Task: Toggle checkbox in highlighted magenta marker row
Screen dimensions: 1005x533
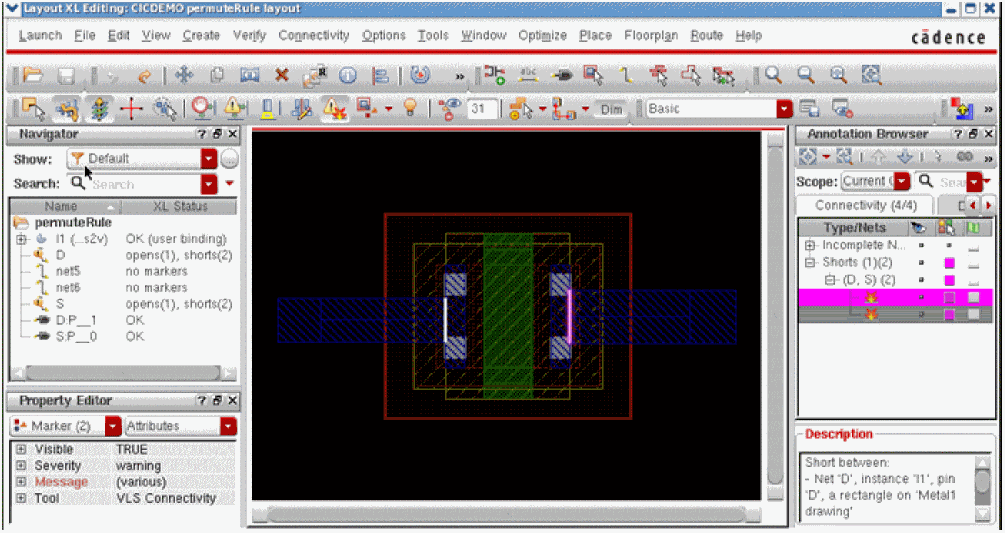Action: [974, 297]
